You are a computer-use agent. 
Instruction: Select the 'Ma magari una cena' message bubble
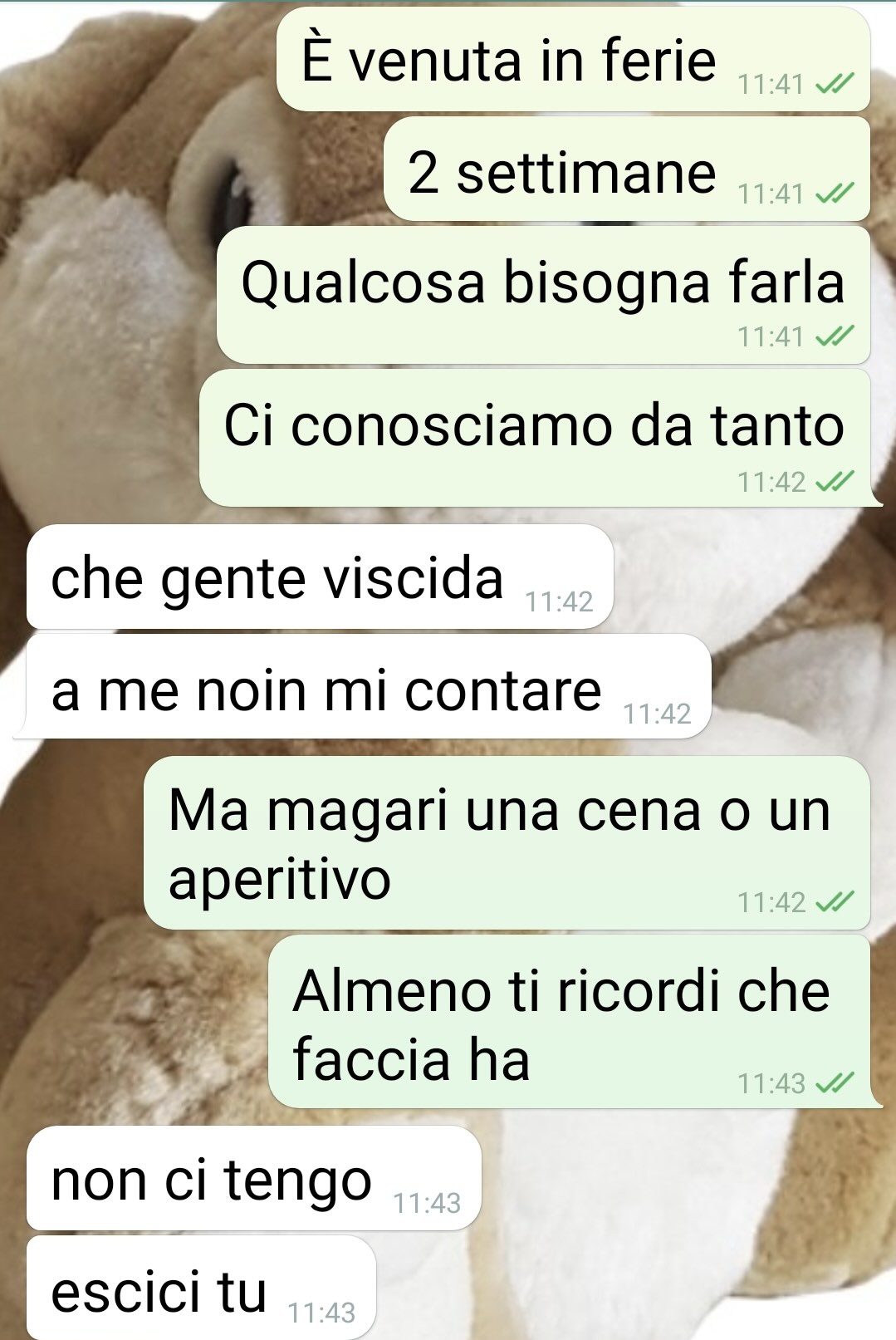[x=507, y=842]
